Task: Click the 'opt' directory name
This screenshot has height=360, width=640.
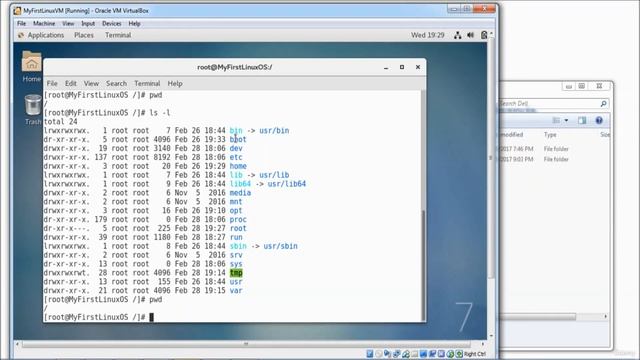Action: click(236, 211)
